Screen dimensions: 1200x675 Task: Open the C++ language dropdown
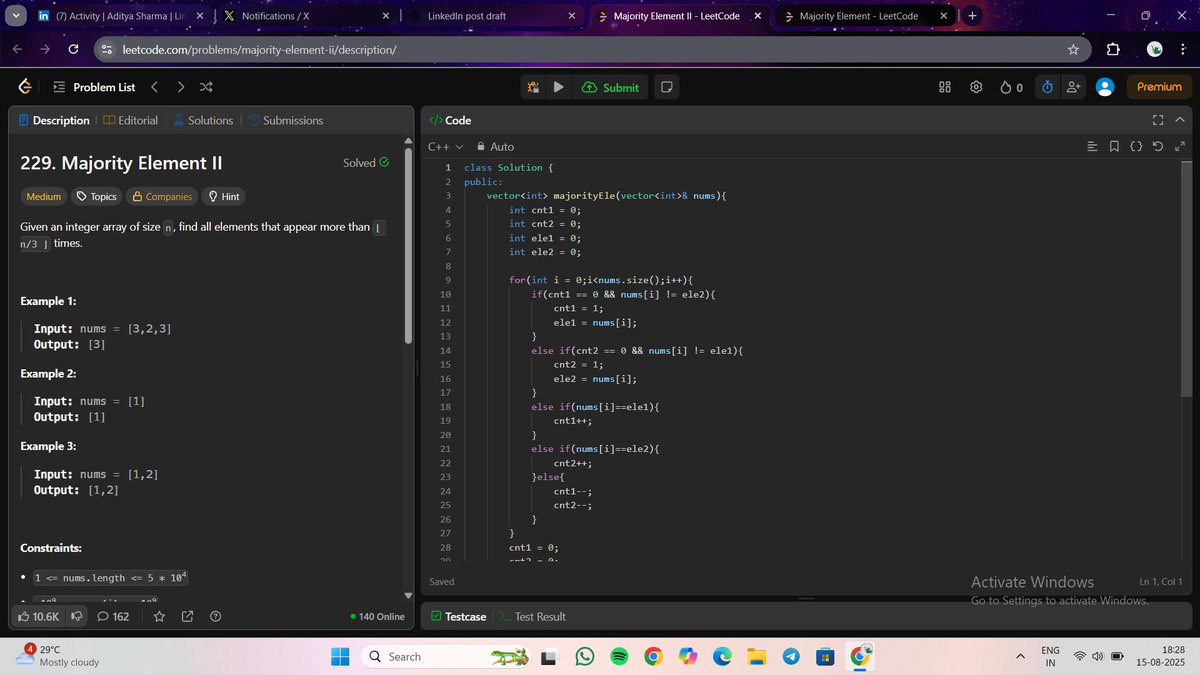[x=445, y=146]
